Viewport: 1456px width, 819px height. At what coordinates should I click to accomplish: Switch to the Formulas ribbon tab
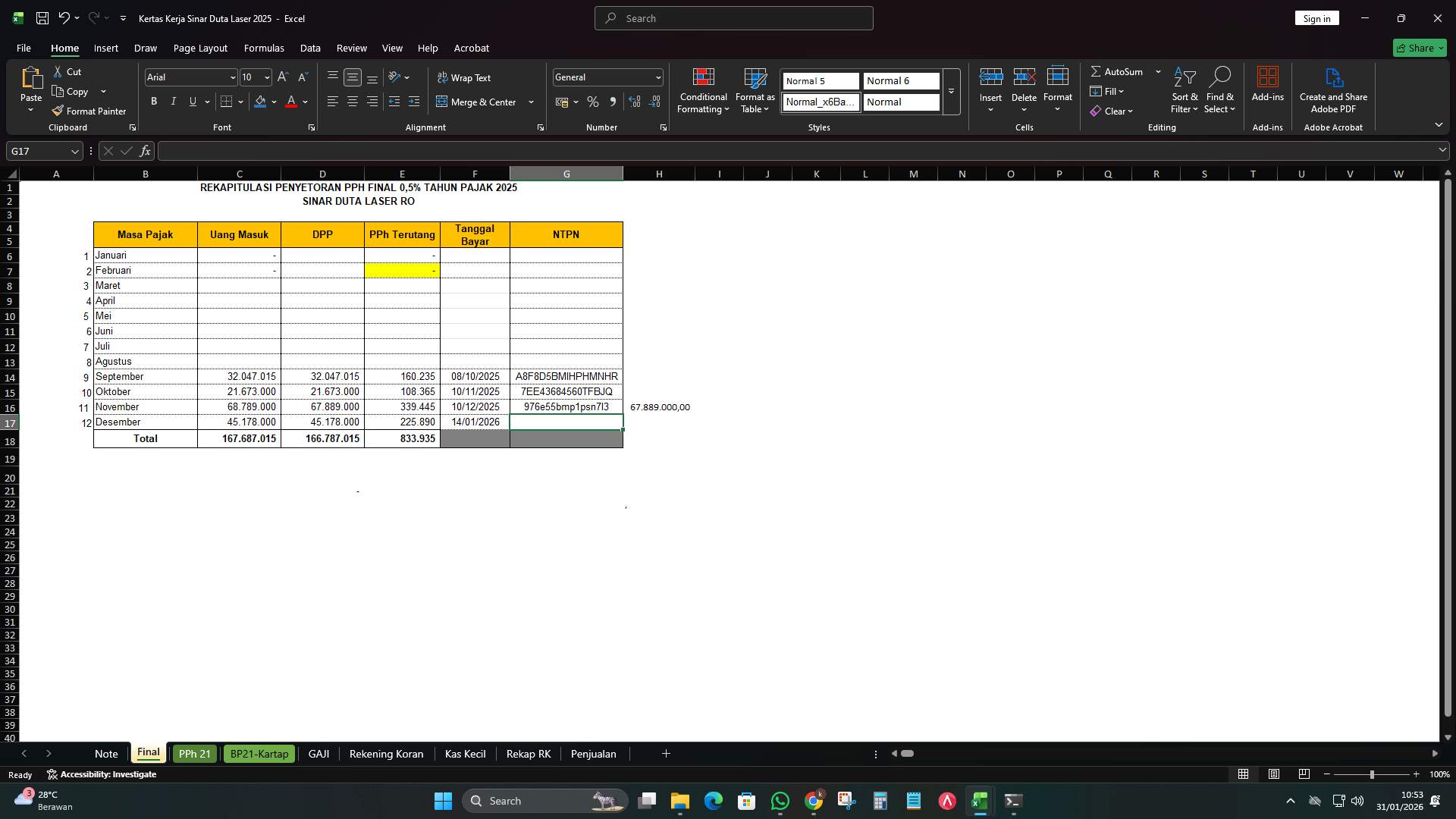click(x=264, y=48)
